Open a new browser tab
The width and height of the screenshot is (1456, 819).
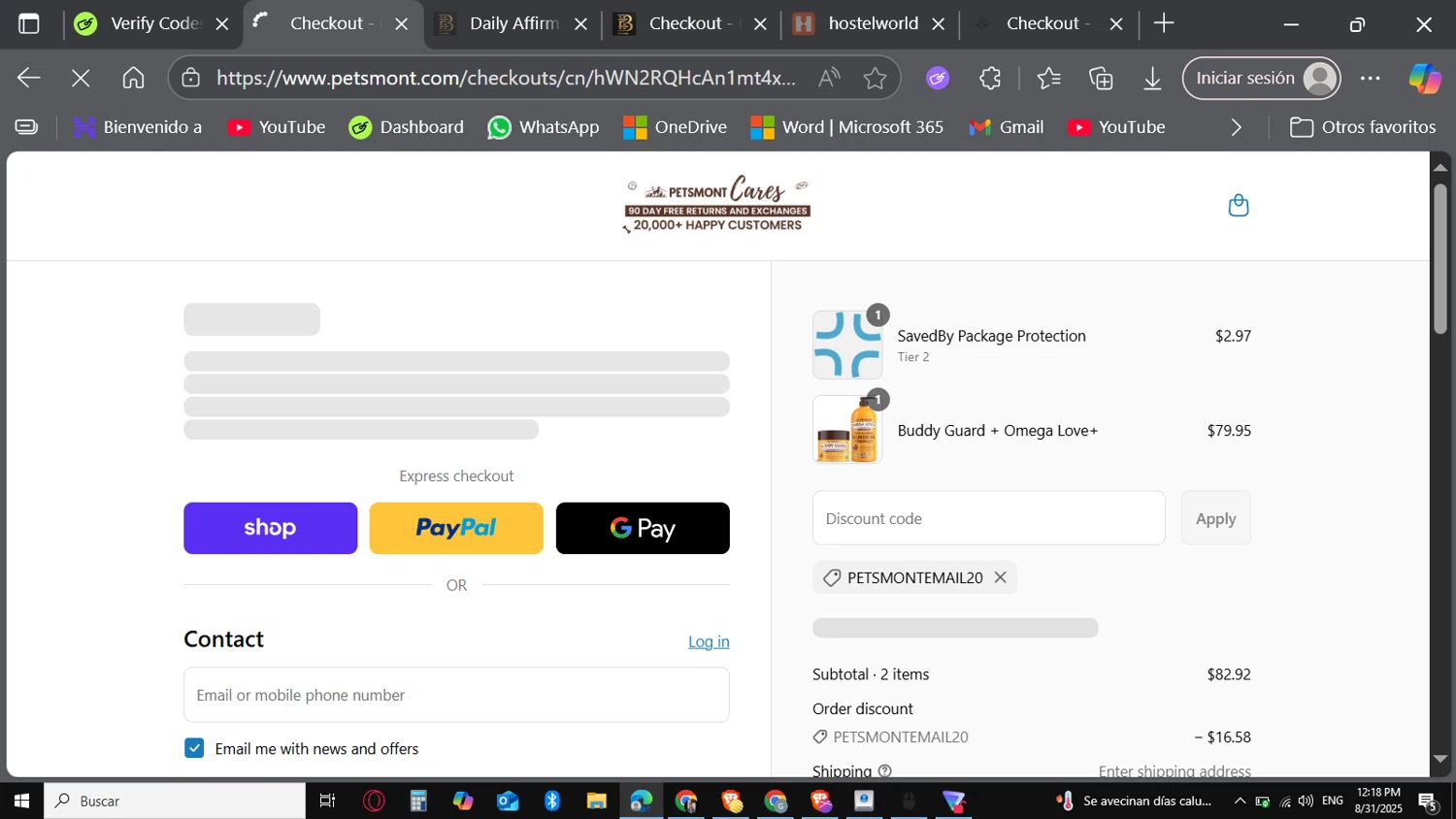coord(1164,23)
